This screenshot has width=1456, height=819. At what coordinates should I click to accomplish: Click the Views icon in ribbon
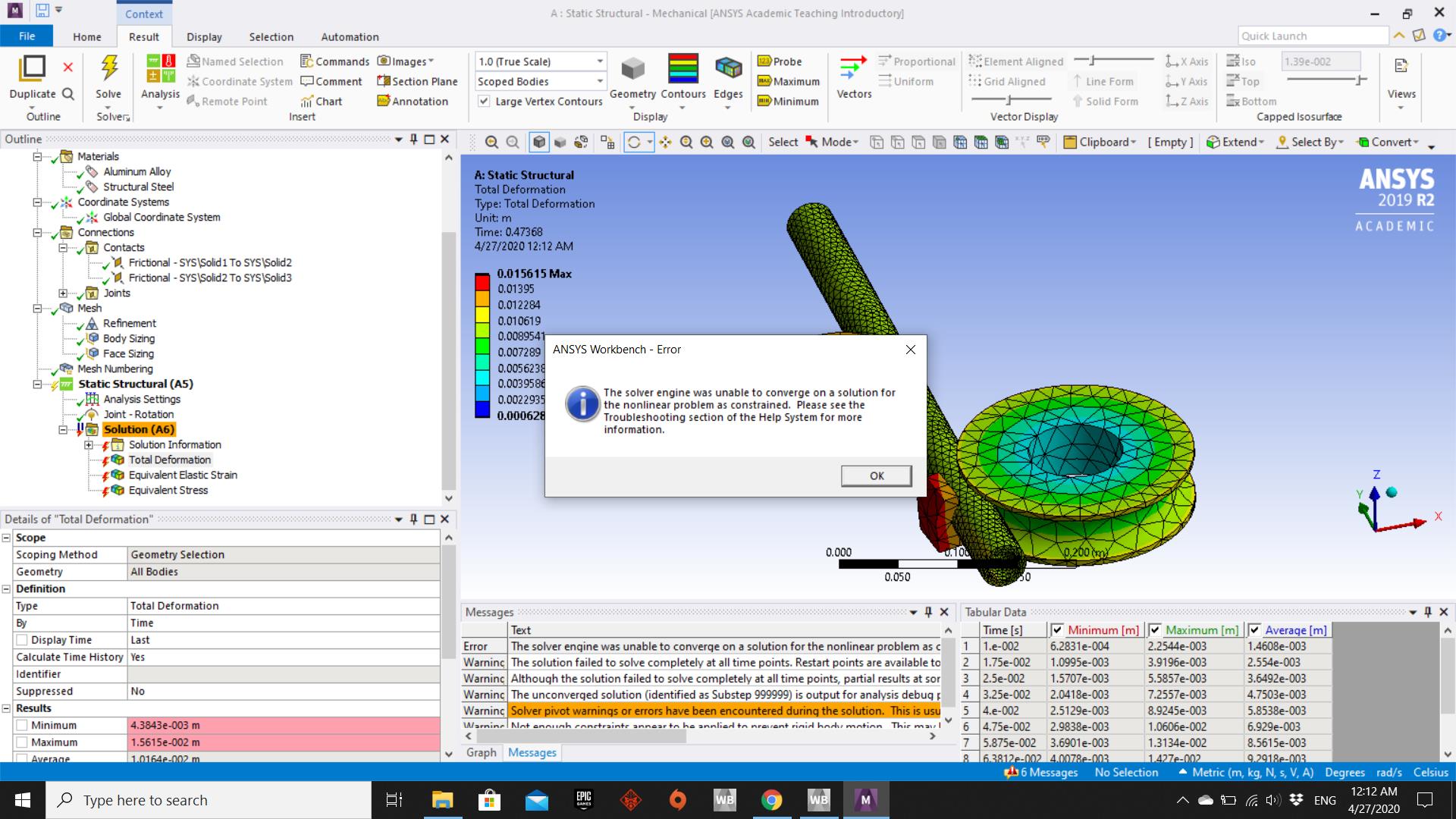coord(1401,67)
